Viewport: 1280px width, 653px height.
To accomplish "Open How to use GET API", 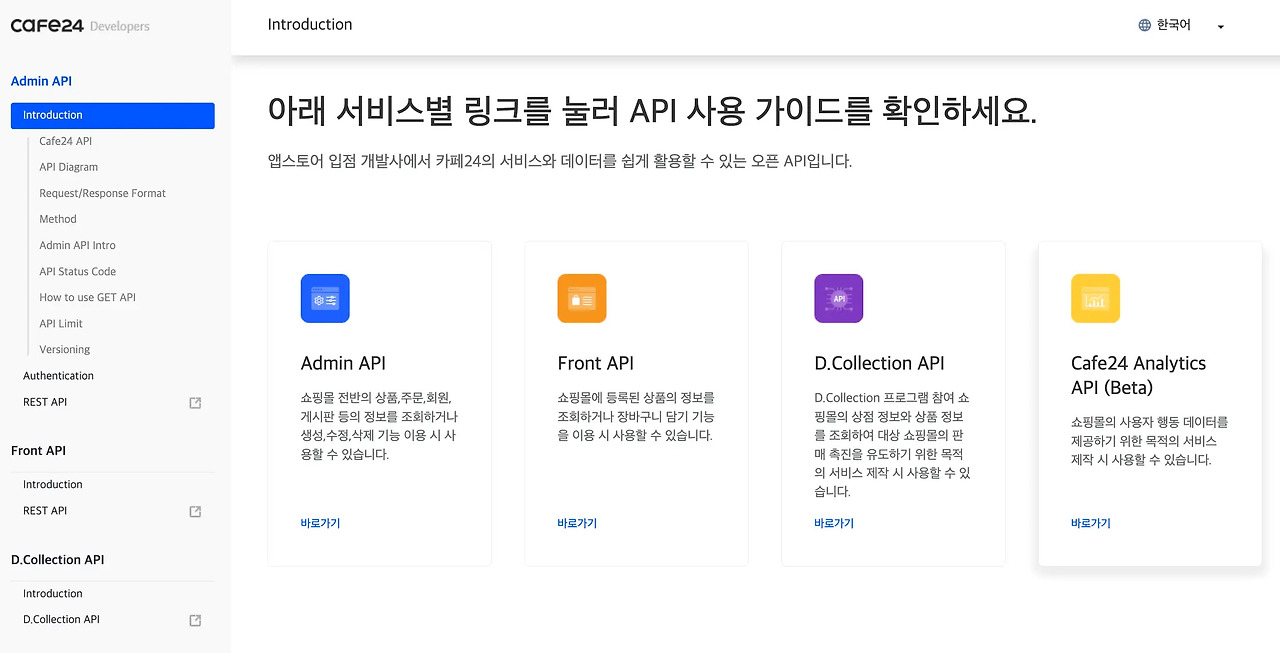I will click(86, 297).
